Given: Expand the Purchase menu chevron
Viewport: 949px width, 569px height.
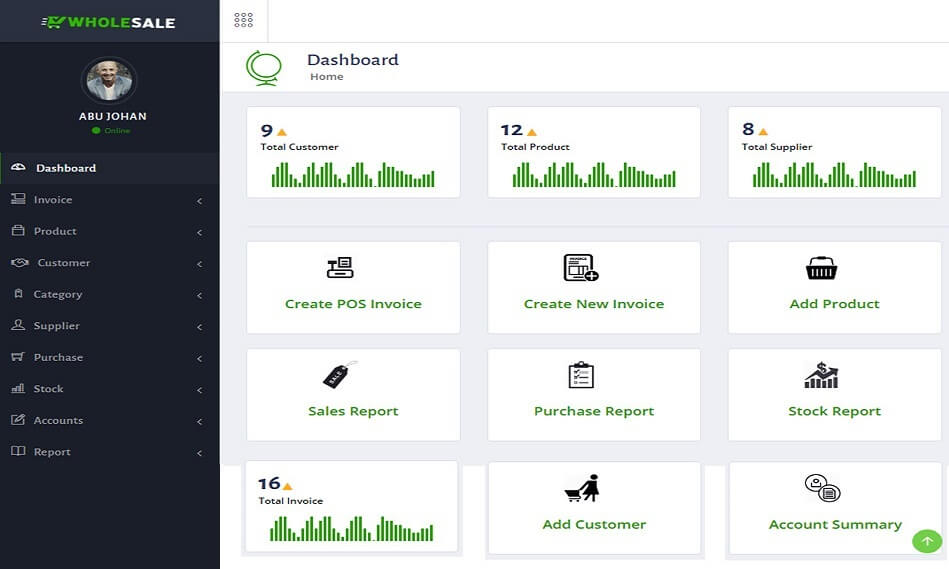Looking at the screenshot, I should tap(200, 358).
